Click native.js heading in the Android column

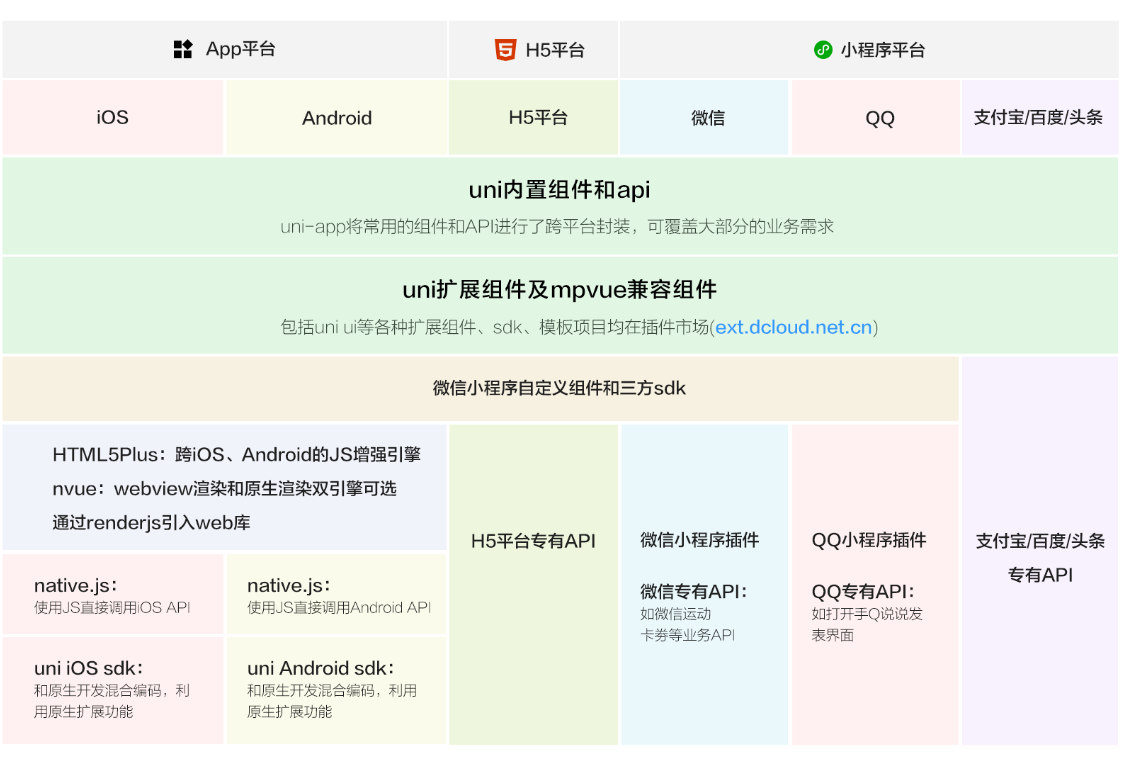click(289, 585)
